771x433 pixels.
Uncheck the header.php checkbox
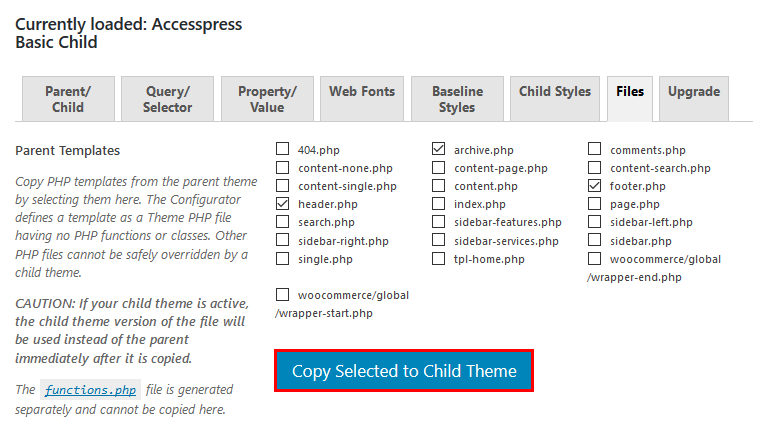tap(282, 204)
